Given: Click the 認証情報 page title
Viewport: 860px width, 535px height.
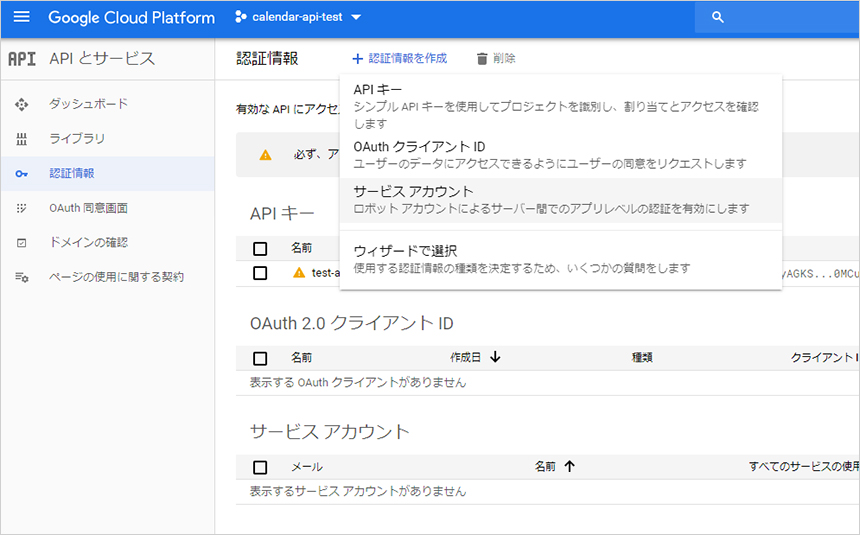Looking at the screenshot, I should 267,58.
